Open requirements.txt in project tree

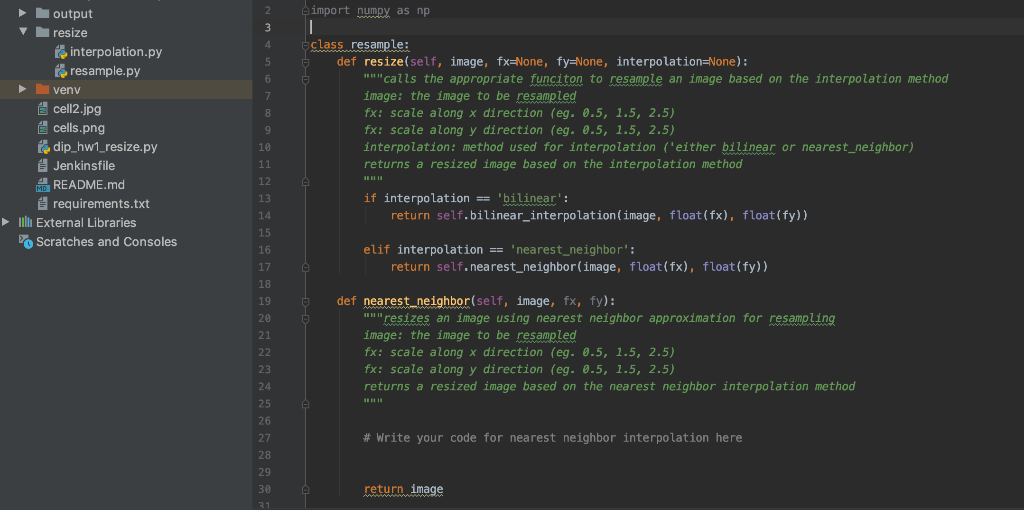click(101, 203)
